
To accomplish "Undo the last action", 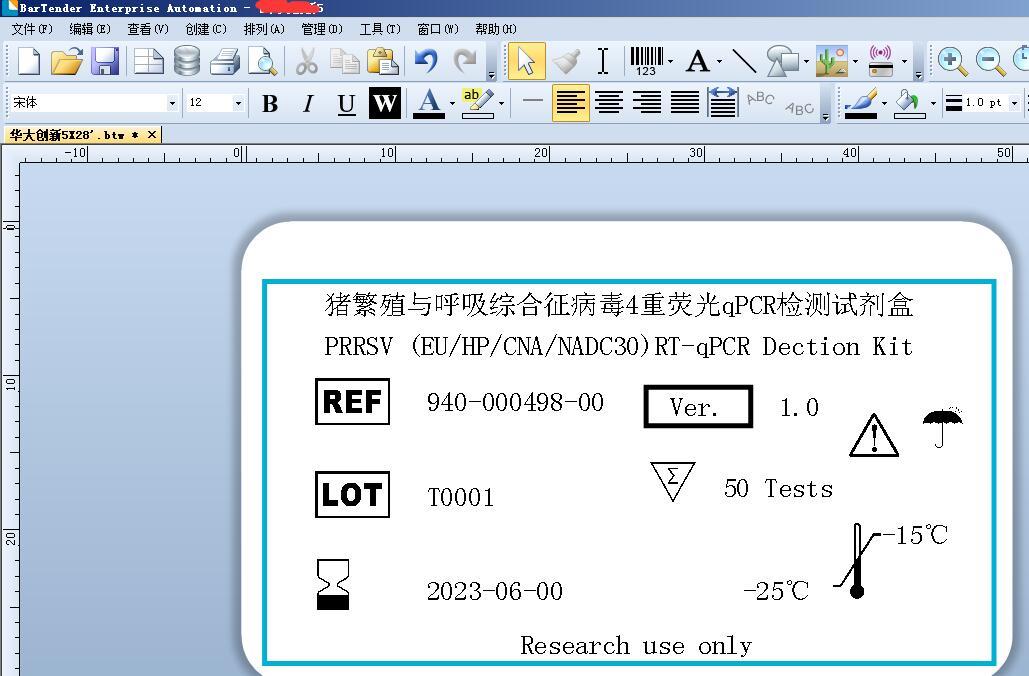I will [x=424, y=61].
